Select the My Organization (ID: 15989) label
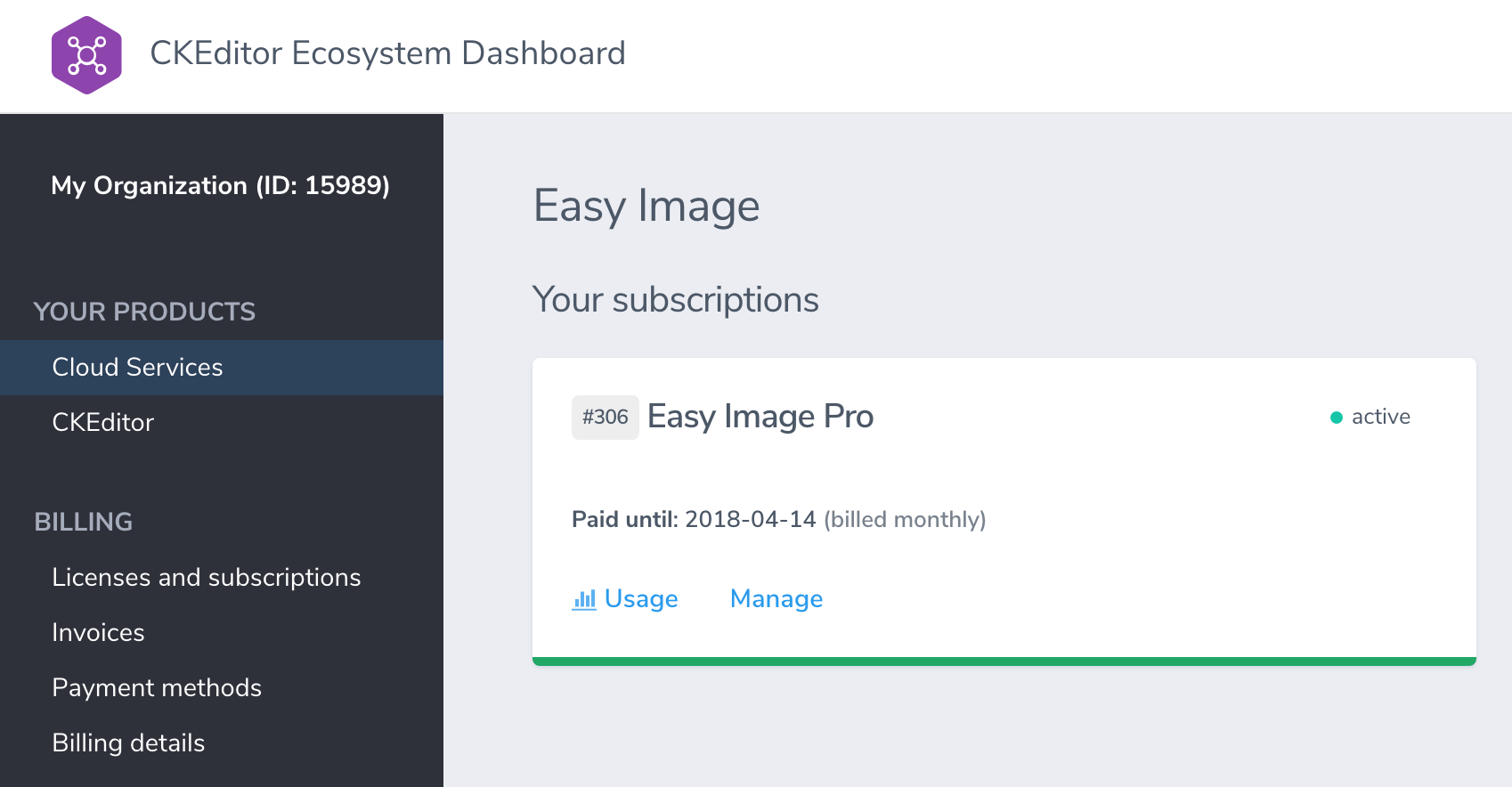Image resolution: width=1512 pixels, height=787 pixels. click(x=221, y=185)
